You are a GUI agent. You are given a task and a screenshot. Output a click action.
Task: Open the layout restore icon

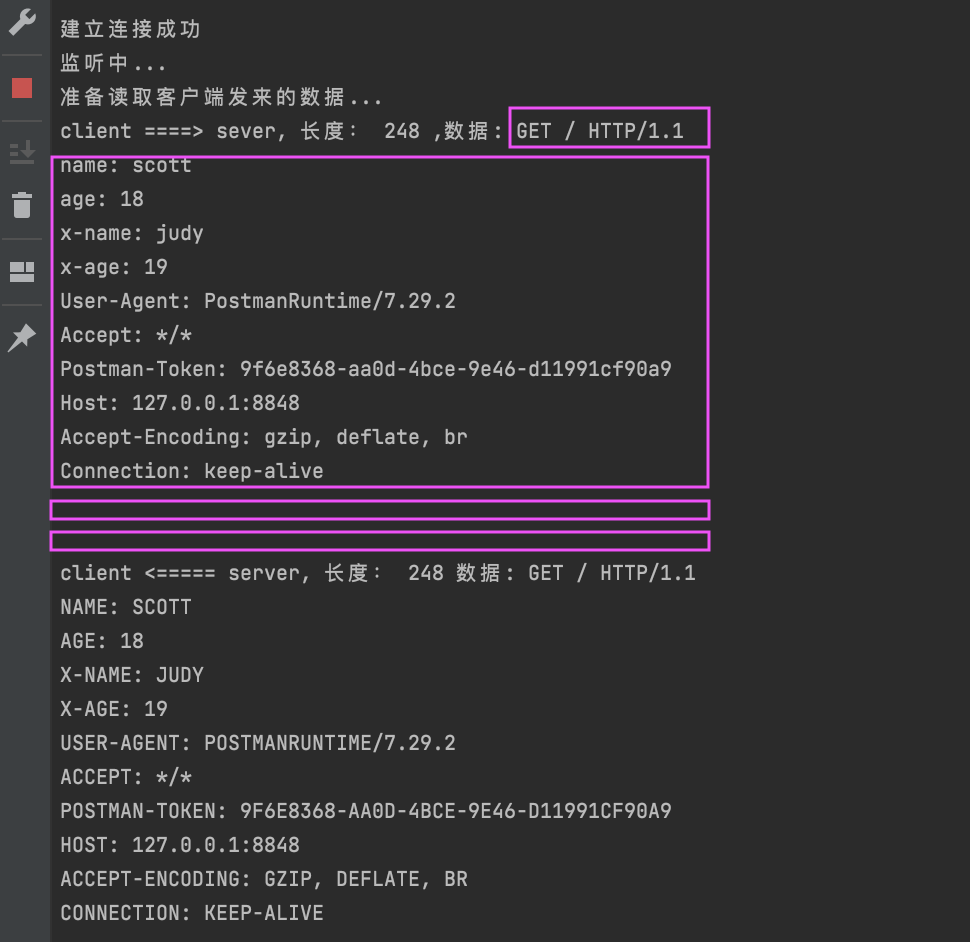22,272
